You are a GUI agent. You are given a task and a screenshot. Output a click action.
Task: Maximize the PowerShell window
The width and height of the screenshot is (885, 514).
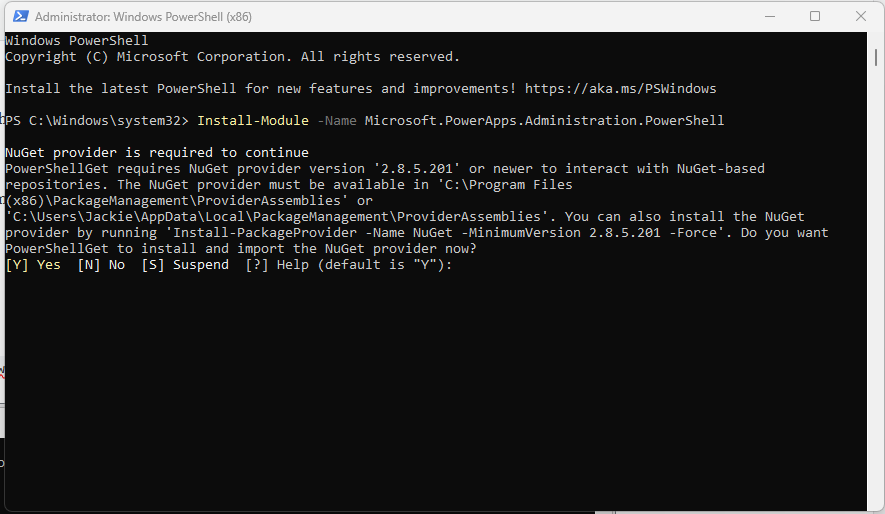click(815, 16)
